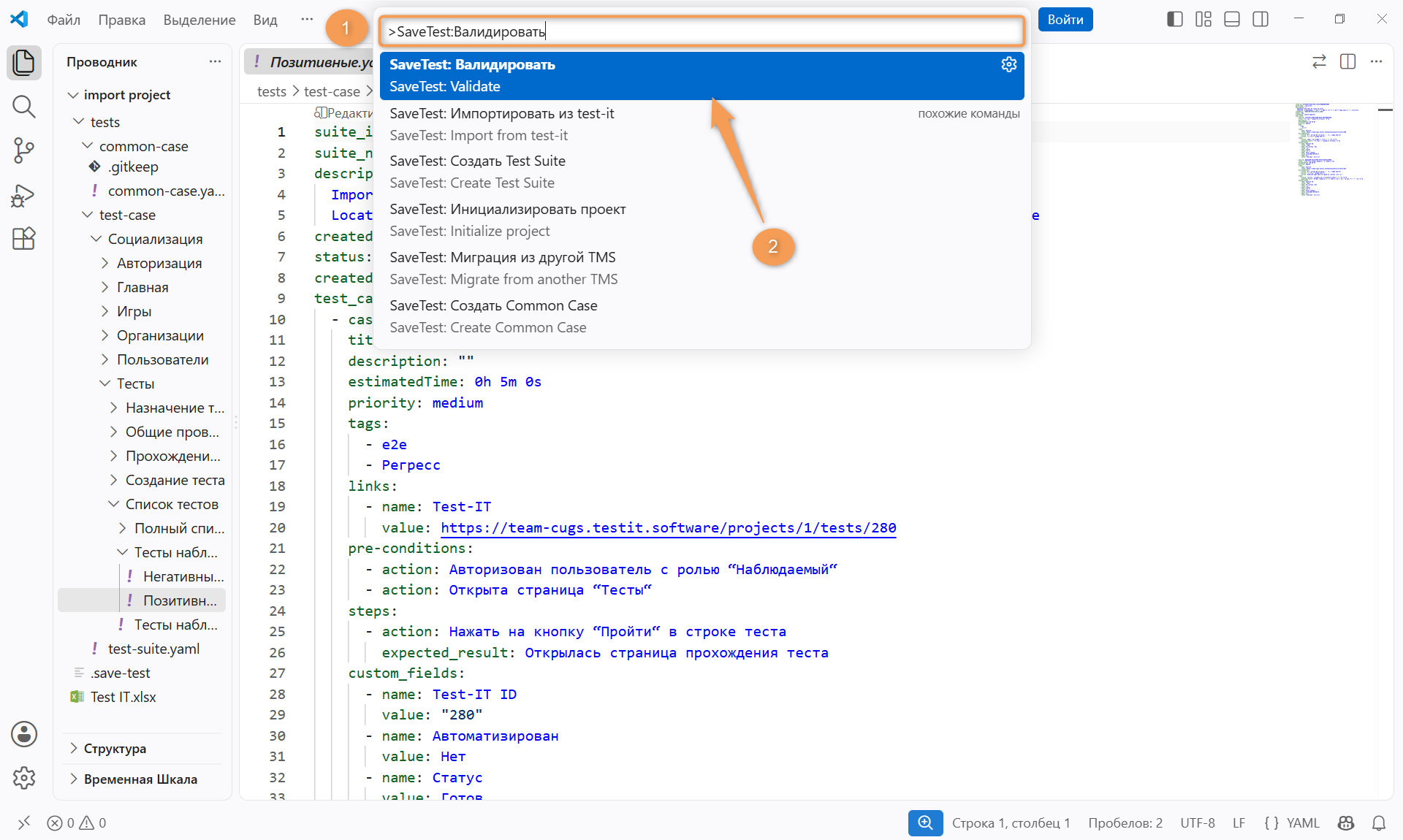Change YAML language mode in status bar

1303,823
